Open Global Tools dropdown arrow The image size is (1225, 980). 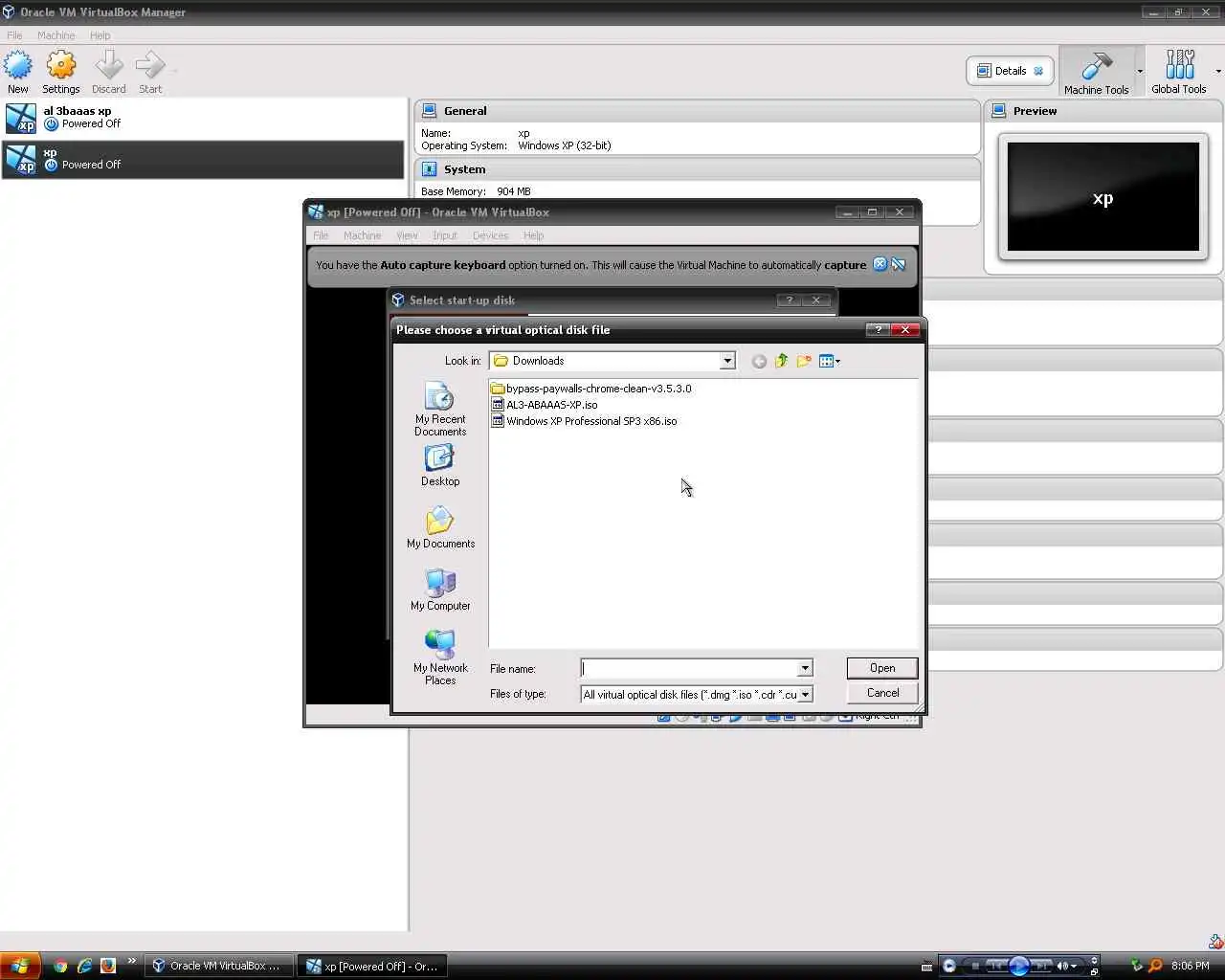pyautogui.click(x=1218, y=71)
